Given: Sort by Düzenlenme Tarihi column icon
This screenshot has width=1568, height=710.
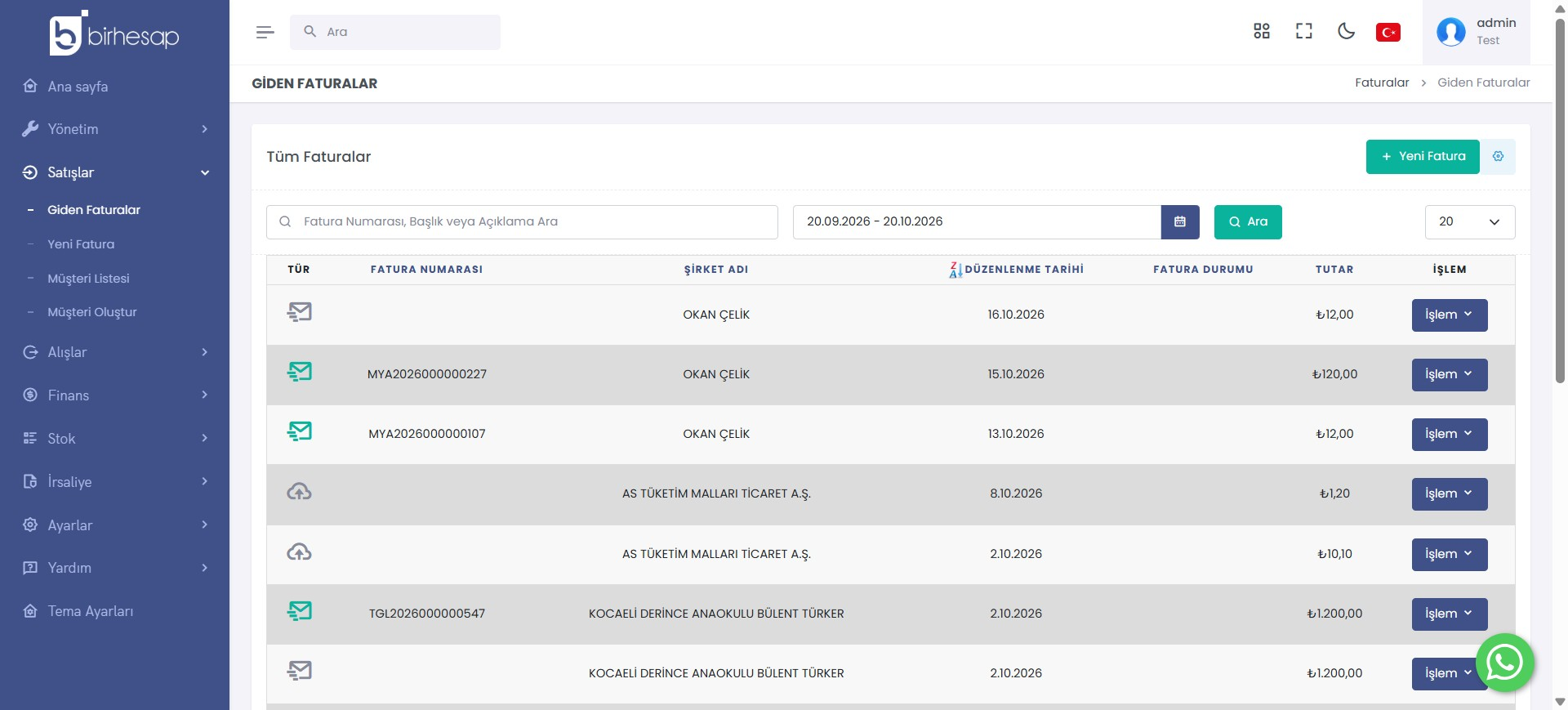Looking at the screenshot, I should [955, 270].
